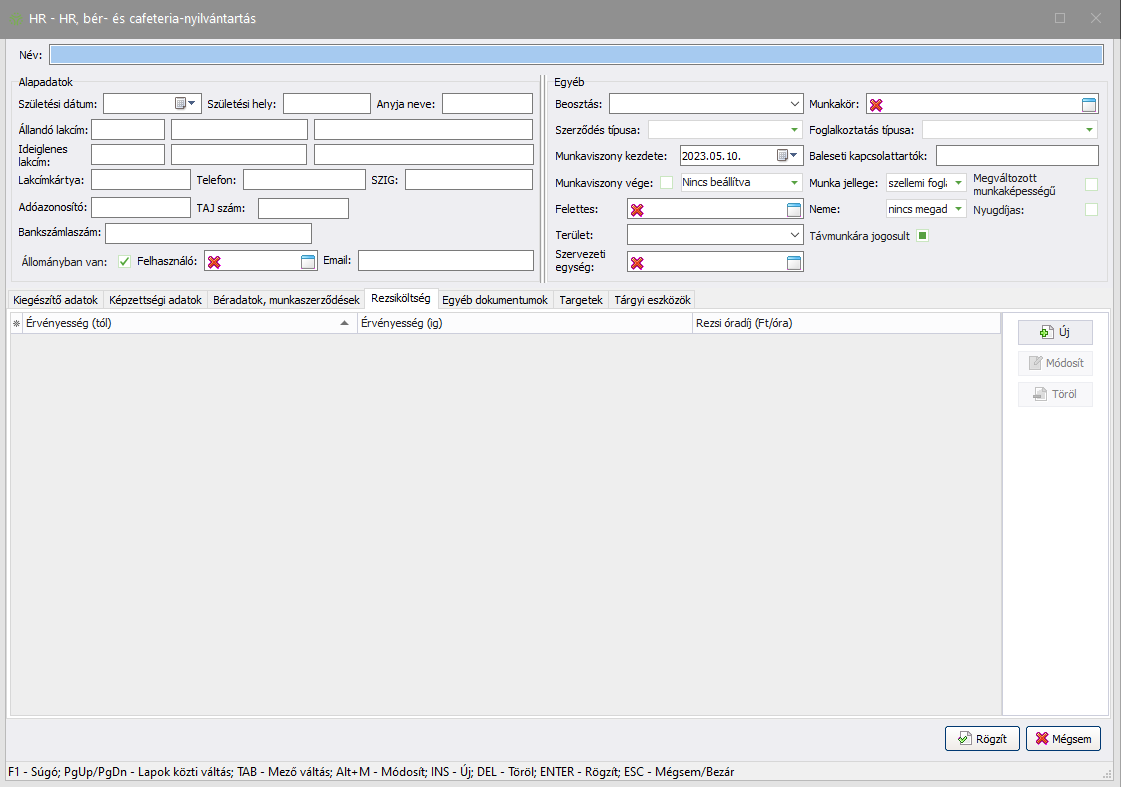The height and width of the screenshot is (787, 1121).
Task: Clear the Felhasználó field with red X
Action: pos(214,262)
